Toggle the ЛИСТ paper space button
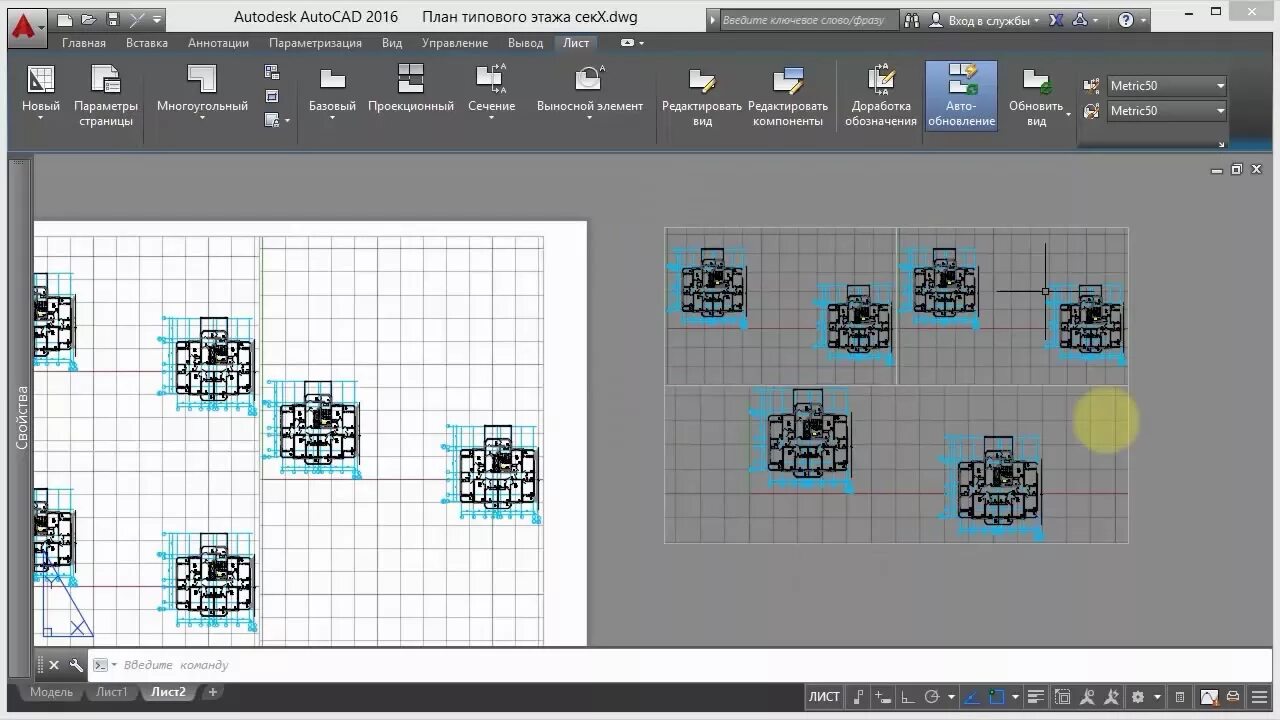Image resolution: width=1280 pixels, height=720 pixels. click(824, 697)
